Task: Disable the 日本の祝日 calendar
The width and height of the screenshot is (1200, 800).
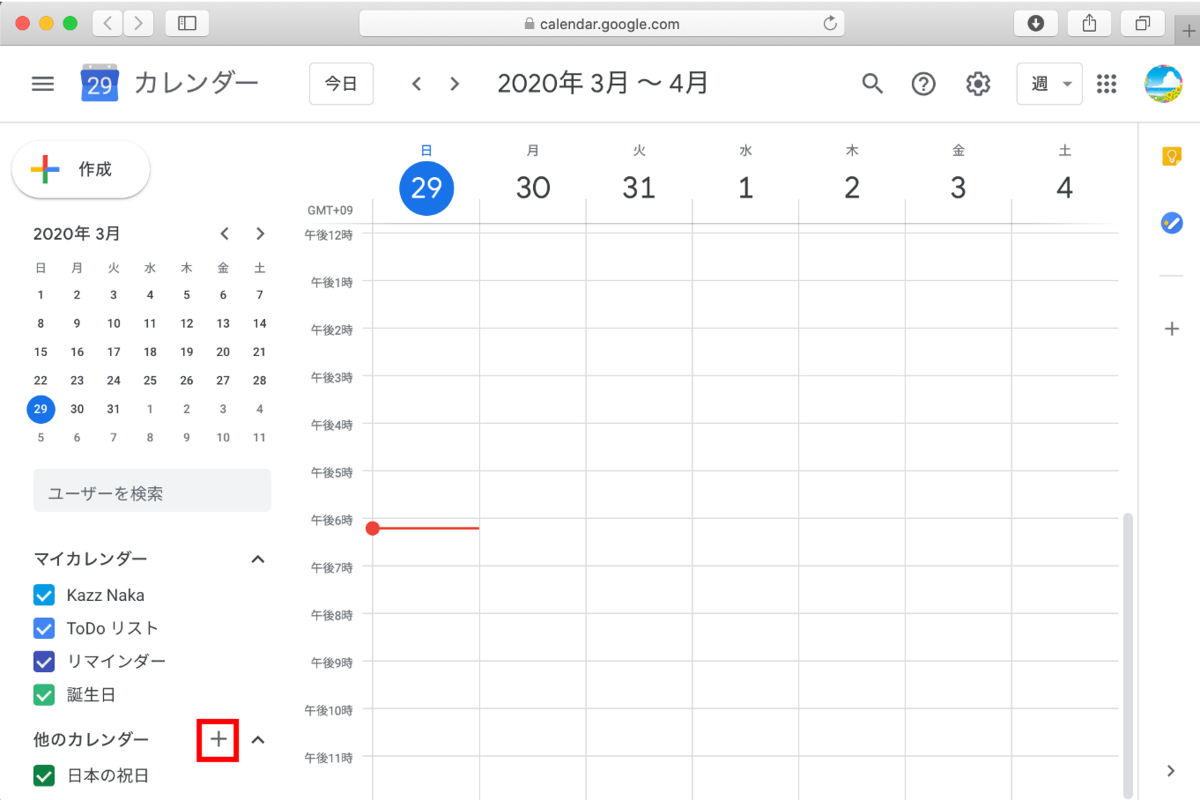Action: tap(43, 775)
